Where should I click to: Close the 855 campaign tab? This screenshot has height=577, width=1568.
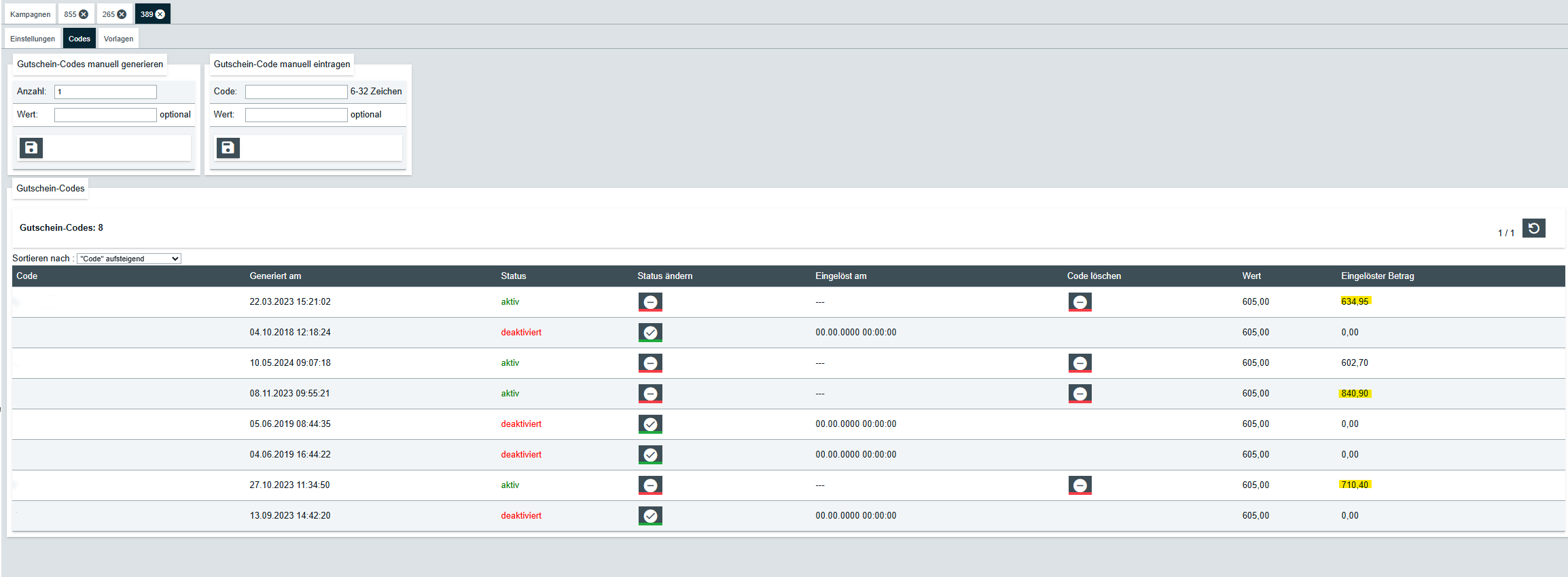(x=84, y=14)
